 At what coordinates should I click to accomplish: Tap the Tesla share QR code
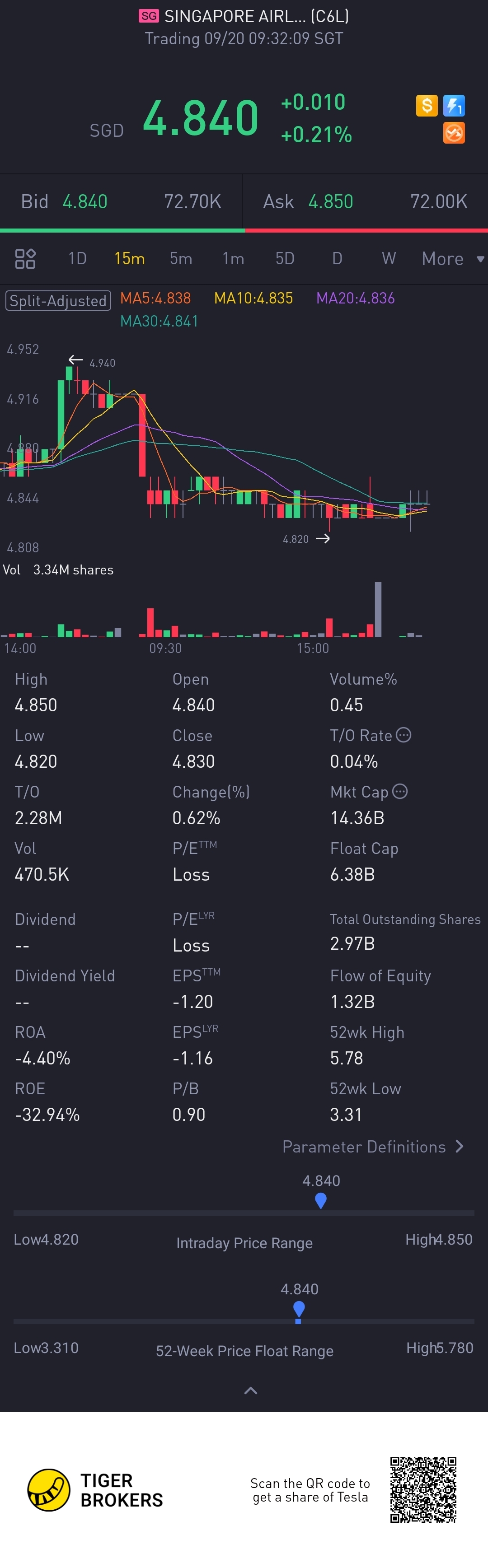[423, 1489]
